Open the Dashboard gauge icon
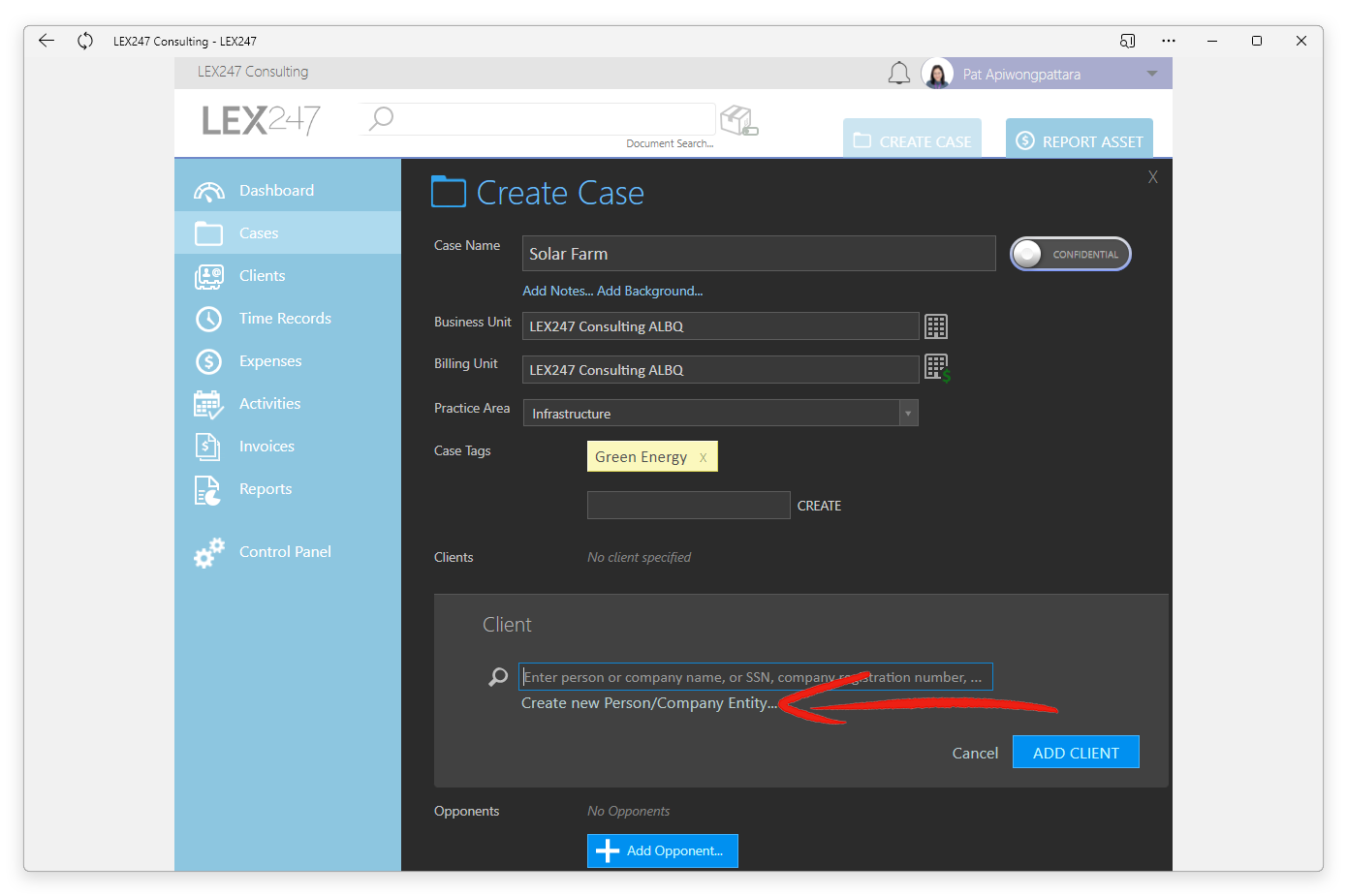This screenshot has width=1347, height=896. [x=208, y=191]
